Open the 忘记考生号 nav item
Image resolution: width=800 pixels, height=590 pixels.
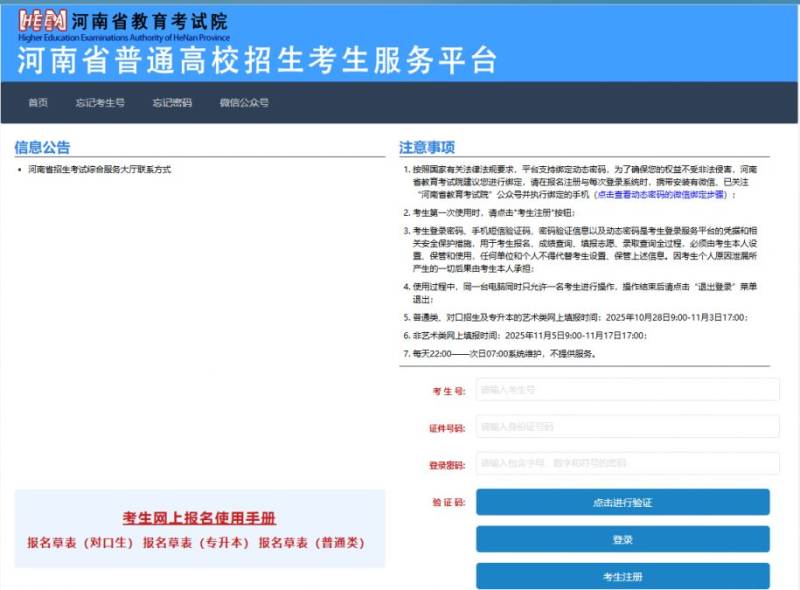click(100, 103)
